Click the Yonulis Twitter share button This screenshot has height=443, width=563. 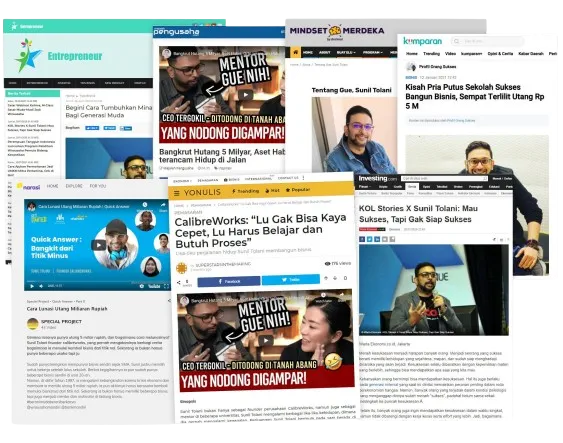tap(291, 280)
